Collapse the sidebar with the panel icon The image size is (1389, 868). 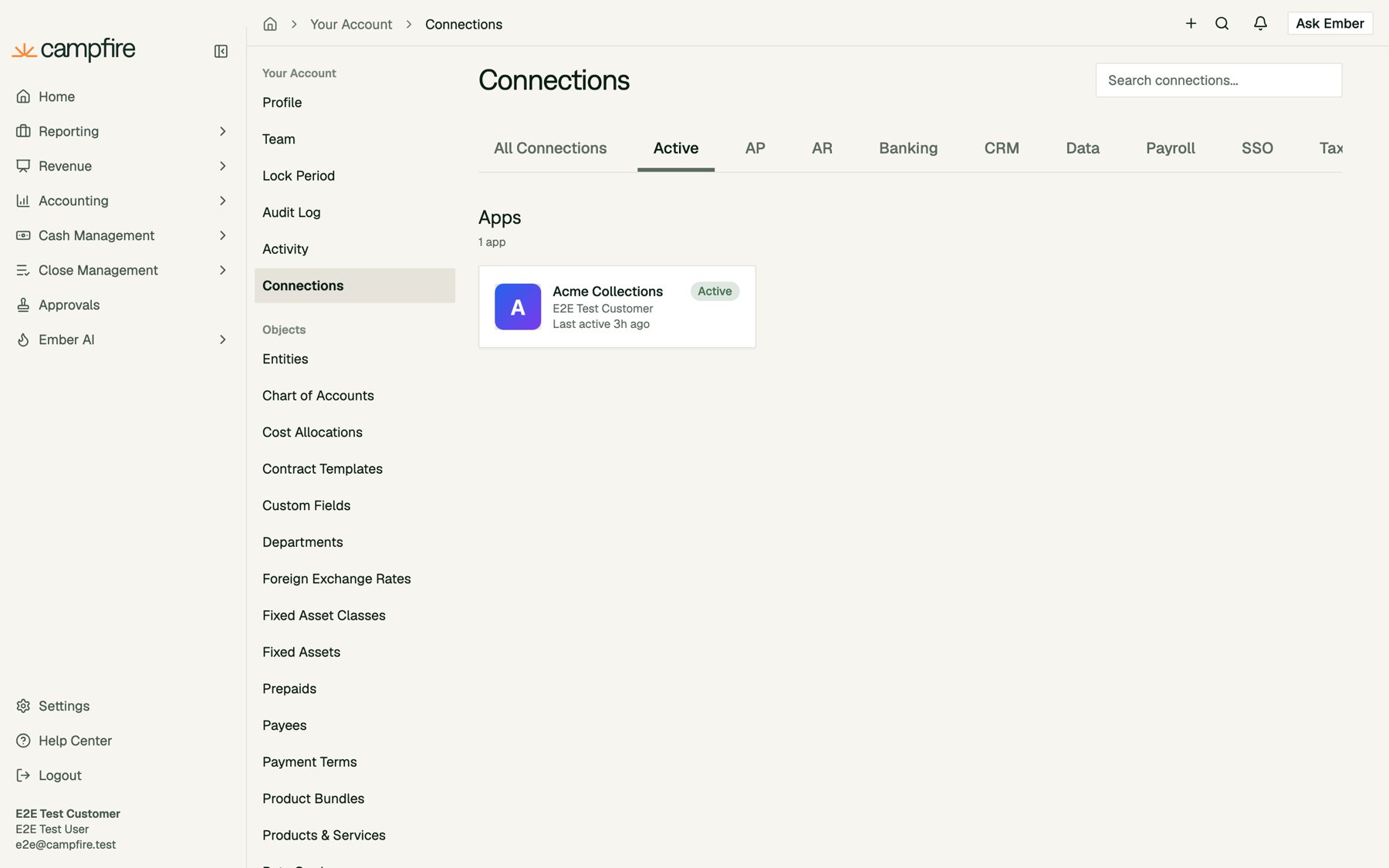(221, 51)
